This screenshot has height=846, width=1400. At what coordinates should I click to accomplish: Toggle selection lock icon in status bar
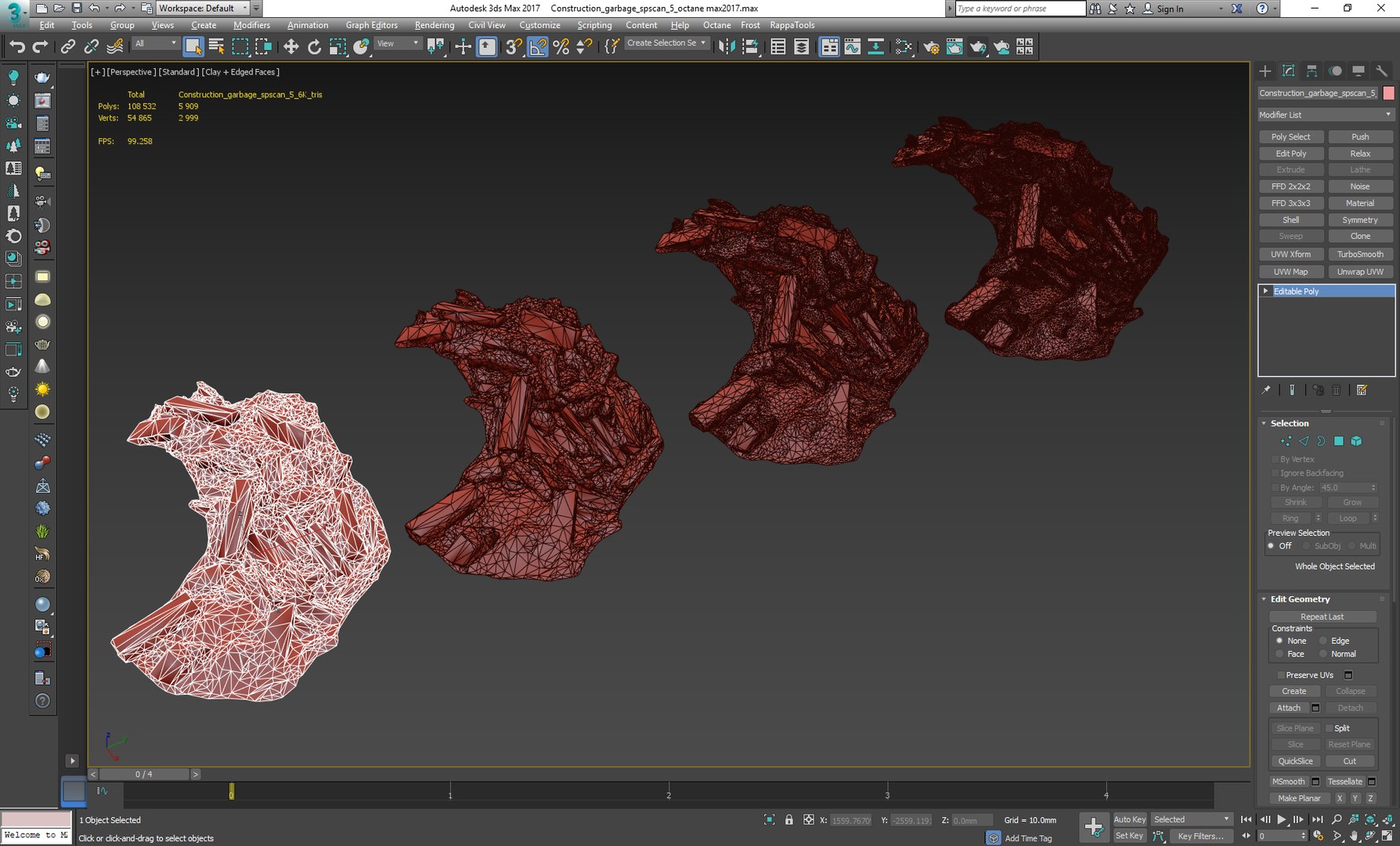click(788, 820)
